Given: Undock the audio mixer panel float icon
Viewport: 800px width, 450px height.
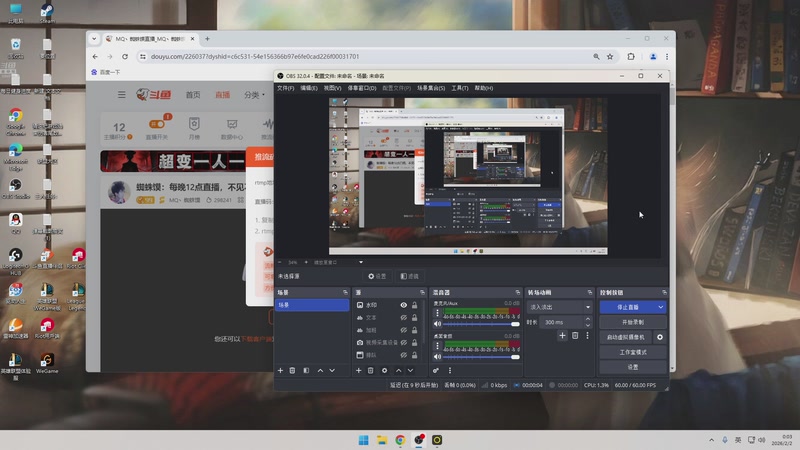Looking at the screenshot, I should (518, 292).
